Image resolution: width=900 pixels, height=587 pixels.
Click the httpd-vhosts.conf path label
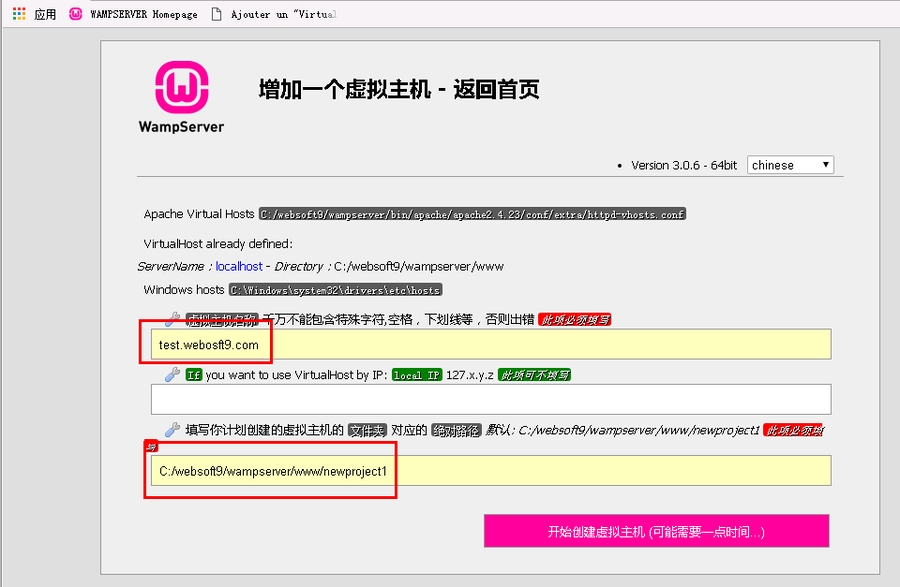coord(472,214)
